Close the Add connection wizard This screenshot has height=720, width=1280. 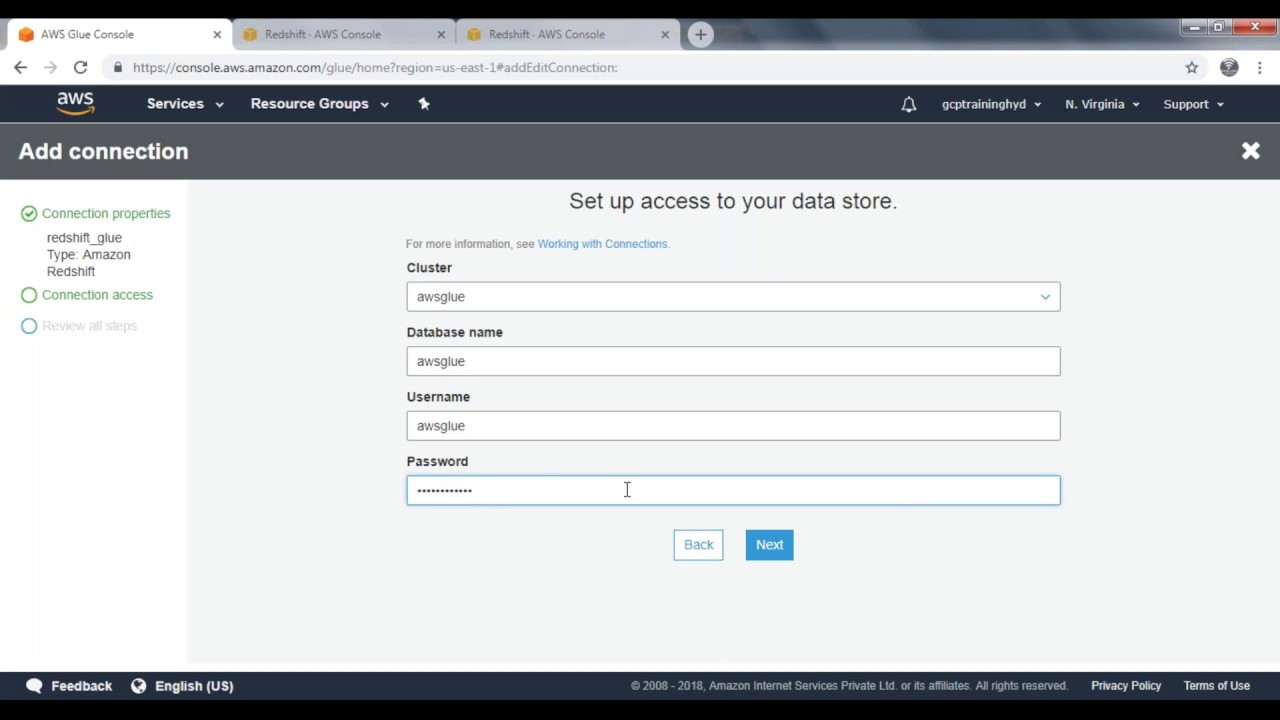point(1250,151)
